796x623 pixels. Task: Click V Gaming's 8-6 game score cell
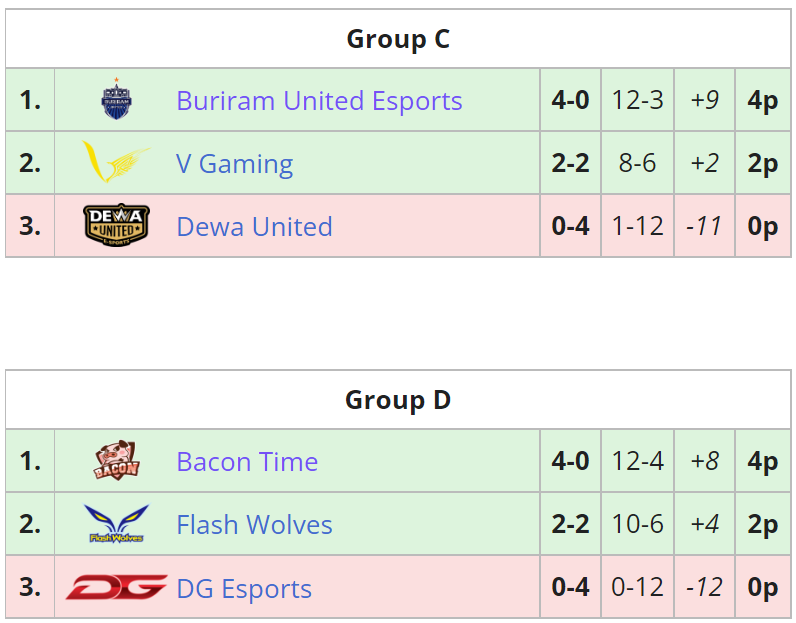click(638, 162)
